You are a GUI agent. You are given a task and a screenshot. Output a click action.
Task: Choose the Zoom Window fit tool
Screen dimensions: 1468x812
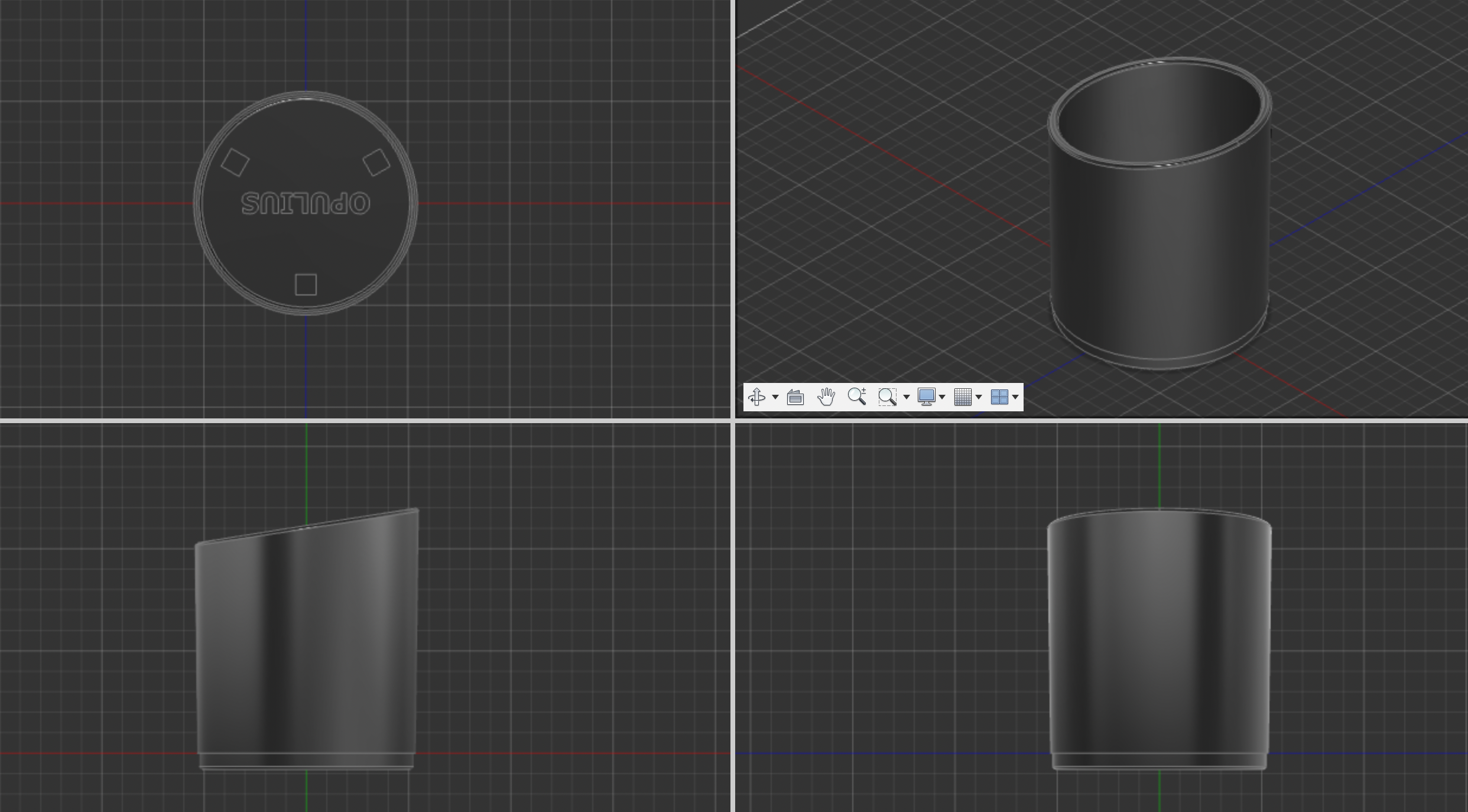coord(888,397)
